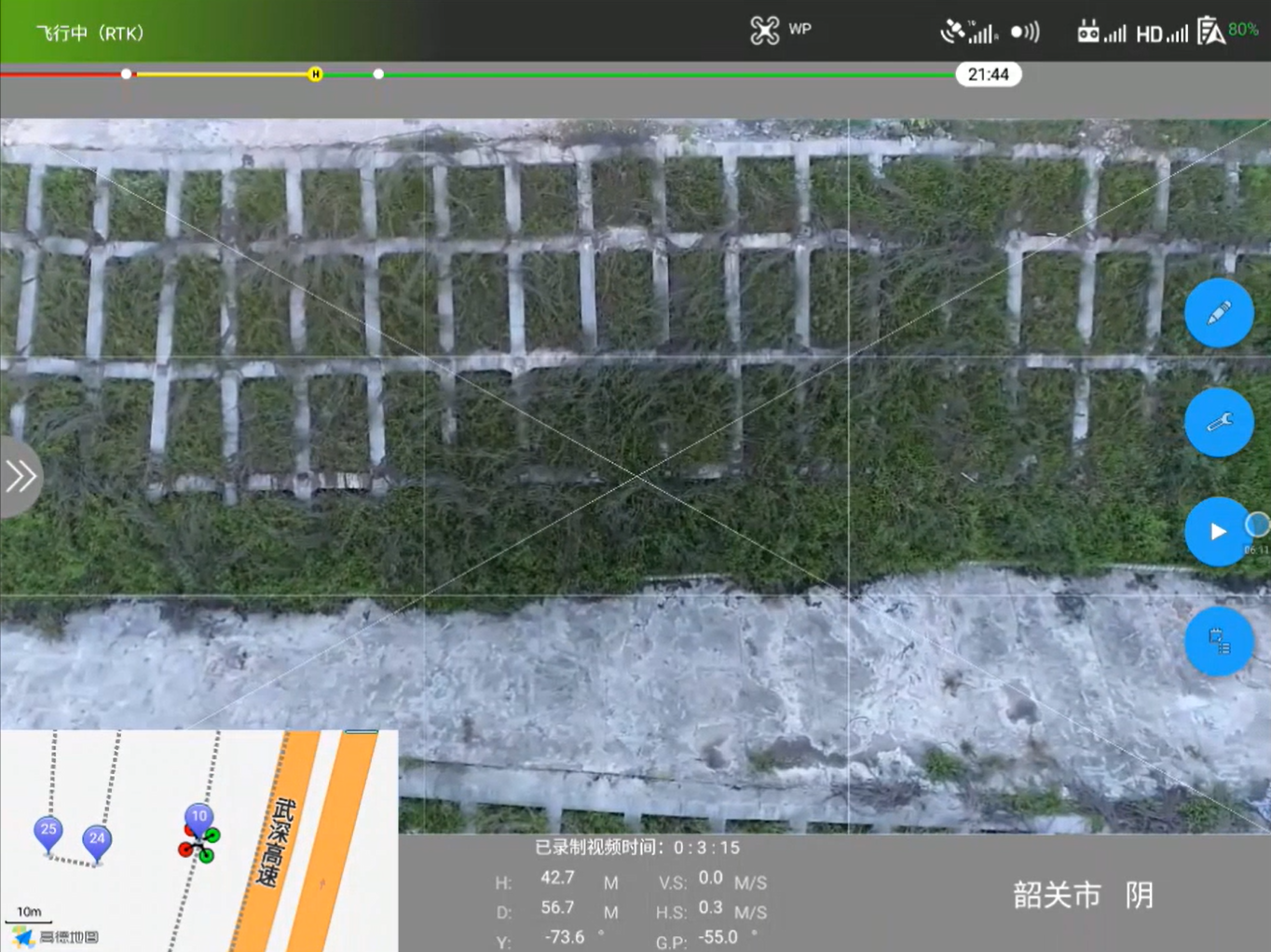Open the wrench settings button
The image size is (1271, 952).
(1218, 423)
